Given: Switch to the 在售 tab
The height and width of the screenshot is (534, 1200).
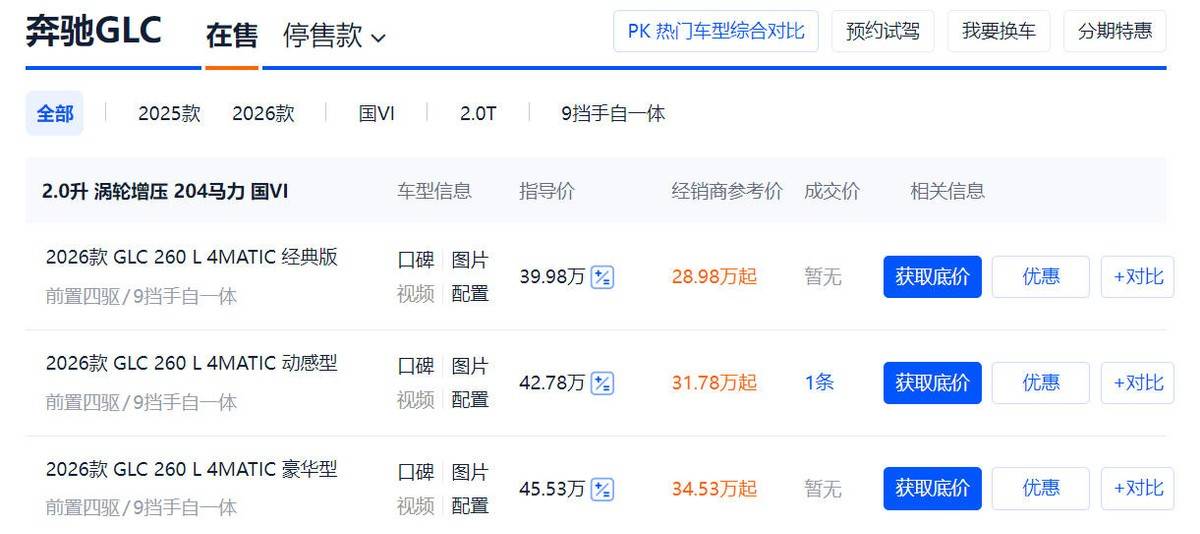Looking at the screenshot, I should point(231,37).
